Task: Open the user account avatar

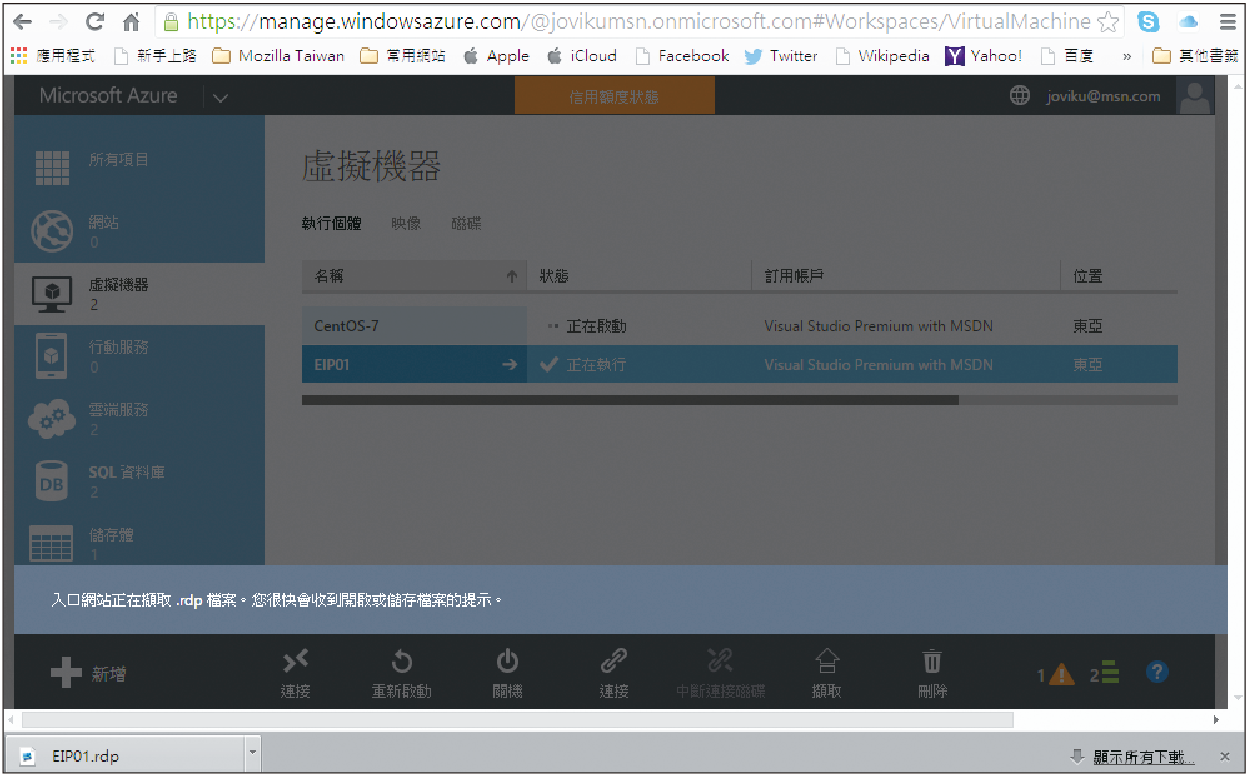Action: tap(1195, 96)
